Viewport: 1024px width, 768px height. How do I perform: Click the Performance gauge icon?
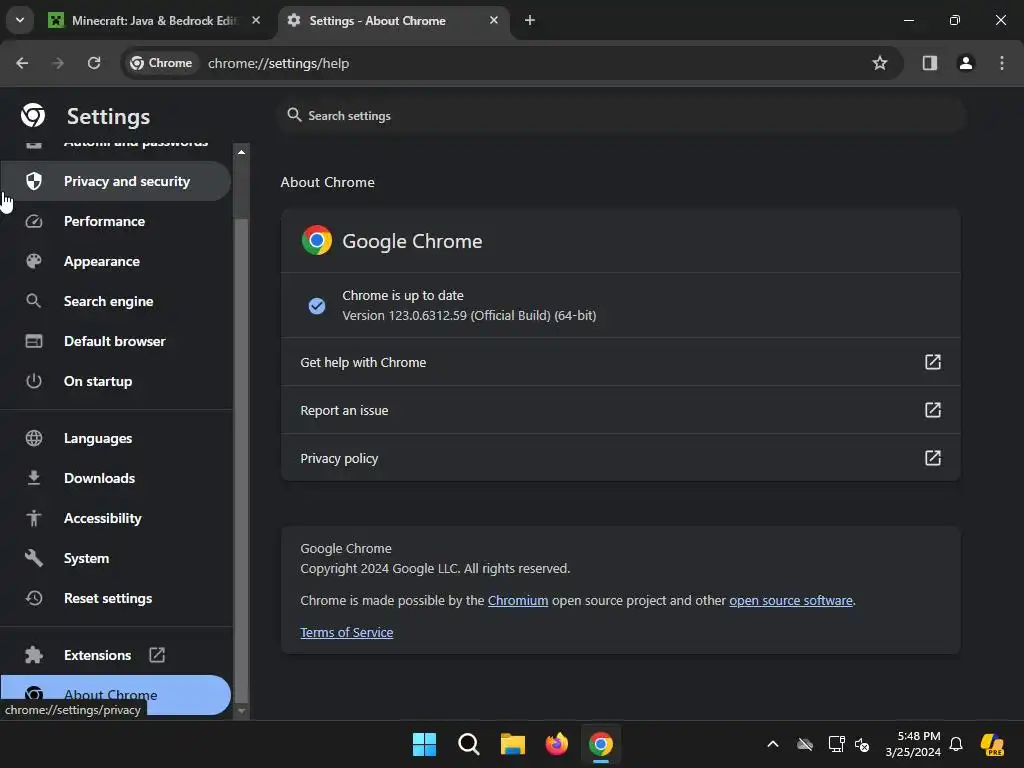coord(34,221)
